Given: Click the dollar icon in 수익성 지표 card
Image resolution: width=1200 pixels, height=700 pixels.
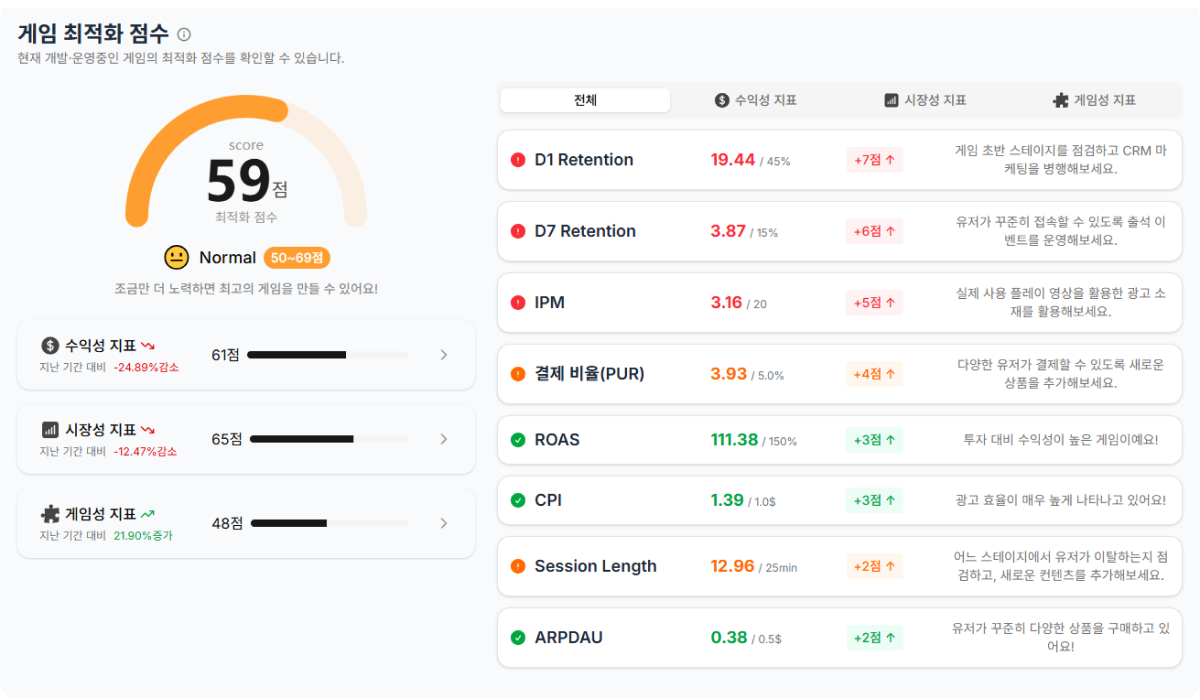Looking at the screenshot, I should 50,345.
